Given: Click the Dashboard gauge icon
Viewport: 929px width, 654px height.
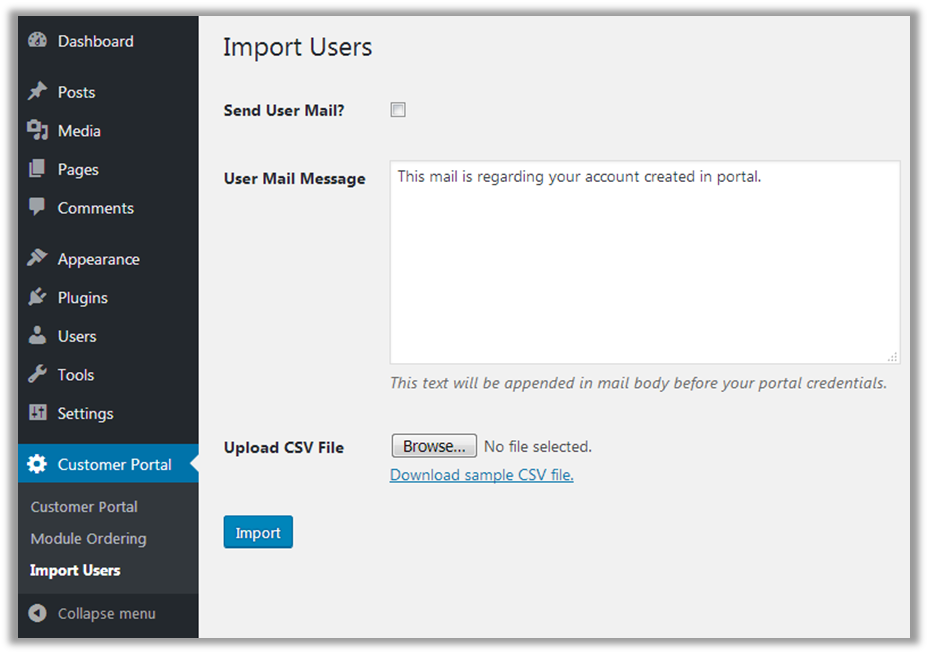Looking at the screenshot, I should coord(38,41).
